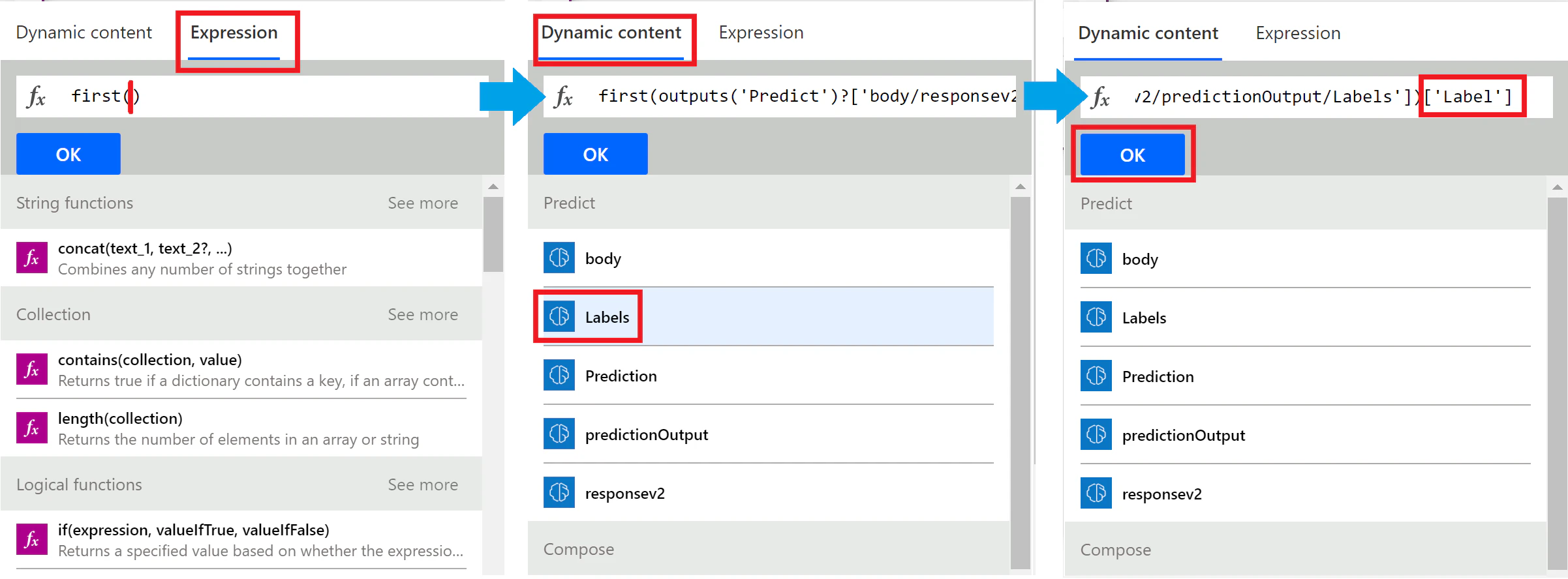The height and width of the screenshot is (579, 1568).
Task: Click the Prediction icon in middle panel
Action: point(559,375)
